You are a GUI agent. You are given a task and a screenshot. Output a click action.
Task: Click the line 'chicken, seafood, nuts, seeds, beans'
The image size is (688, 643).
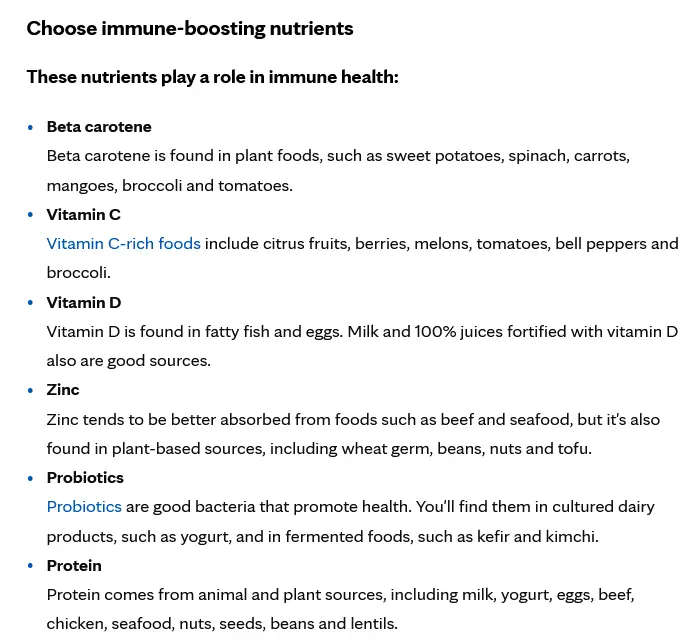[x=222, y=624]
